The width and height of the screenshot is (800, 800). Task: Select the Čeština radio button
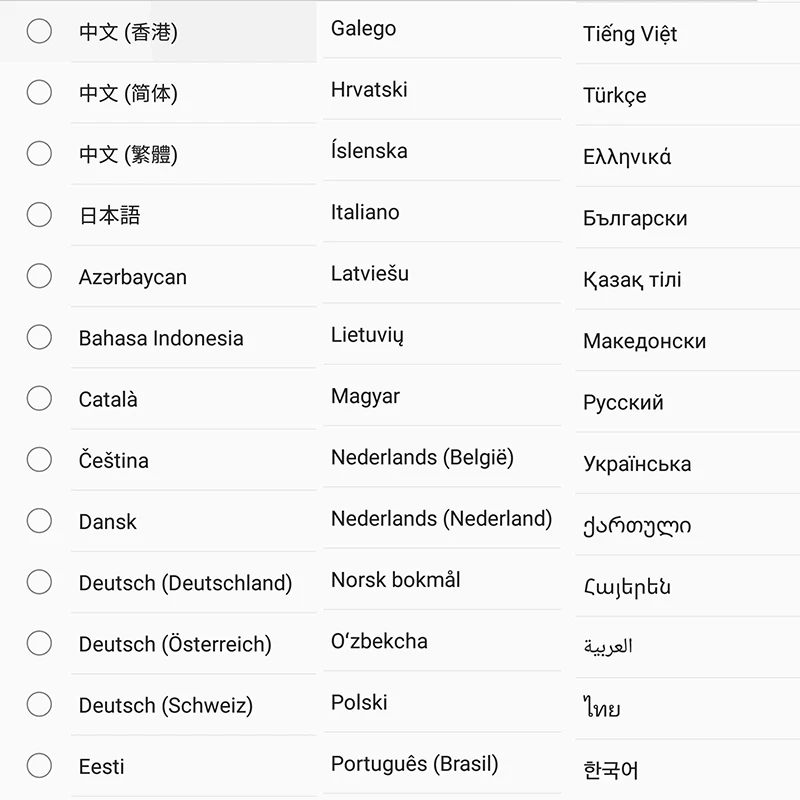(x=39, y=460)
